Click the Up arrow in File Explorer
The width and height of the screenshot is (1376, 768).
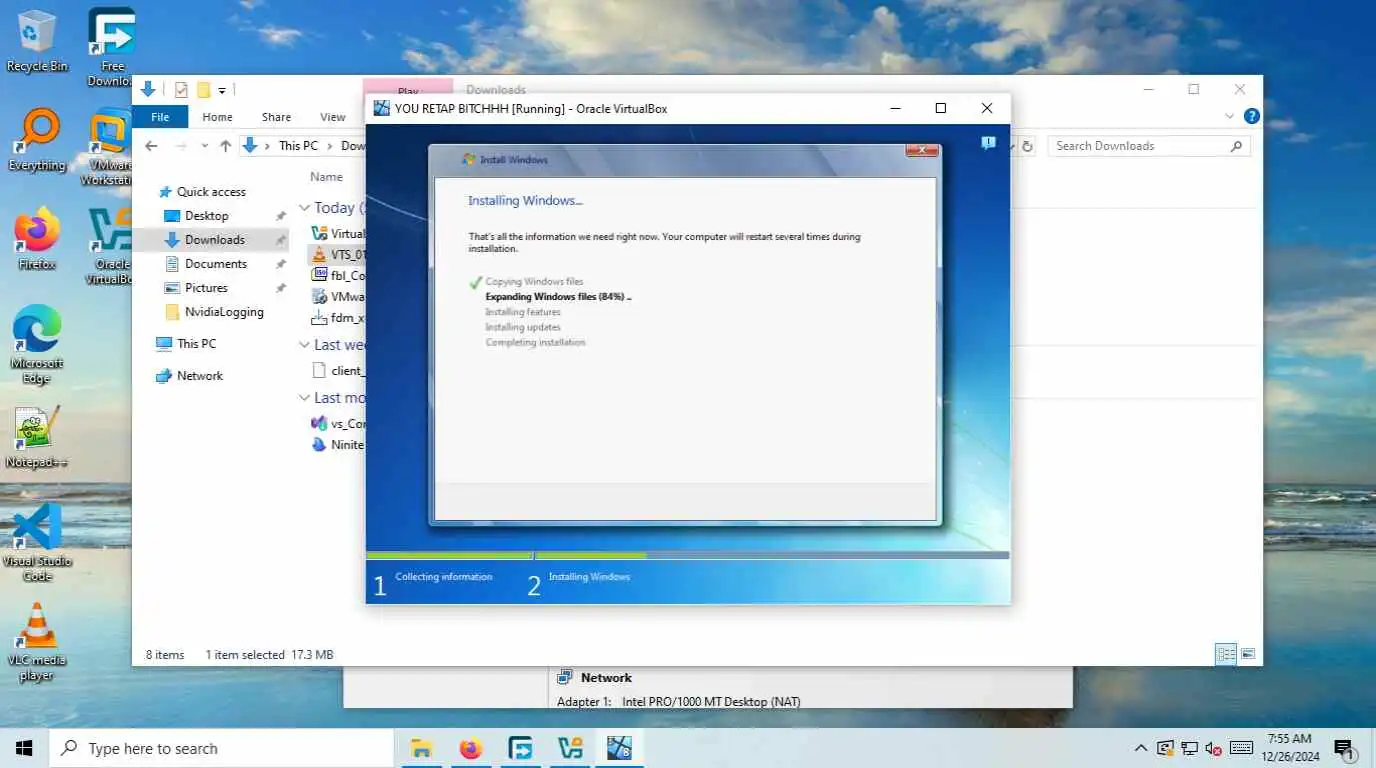coord(226,146)
